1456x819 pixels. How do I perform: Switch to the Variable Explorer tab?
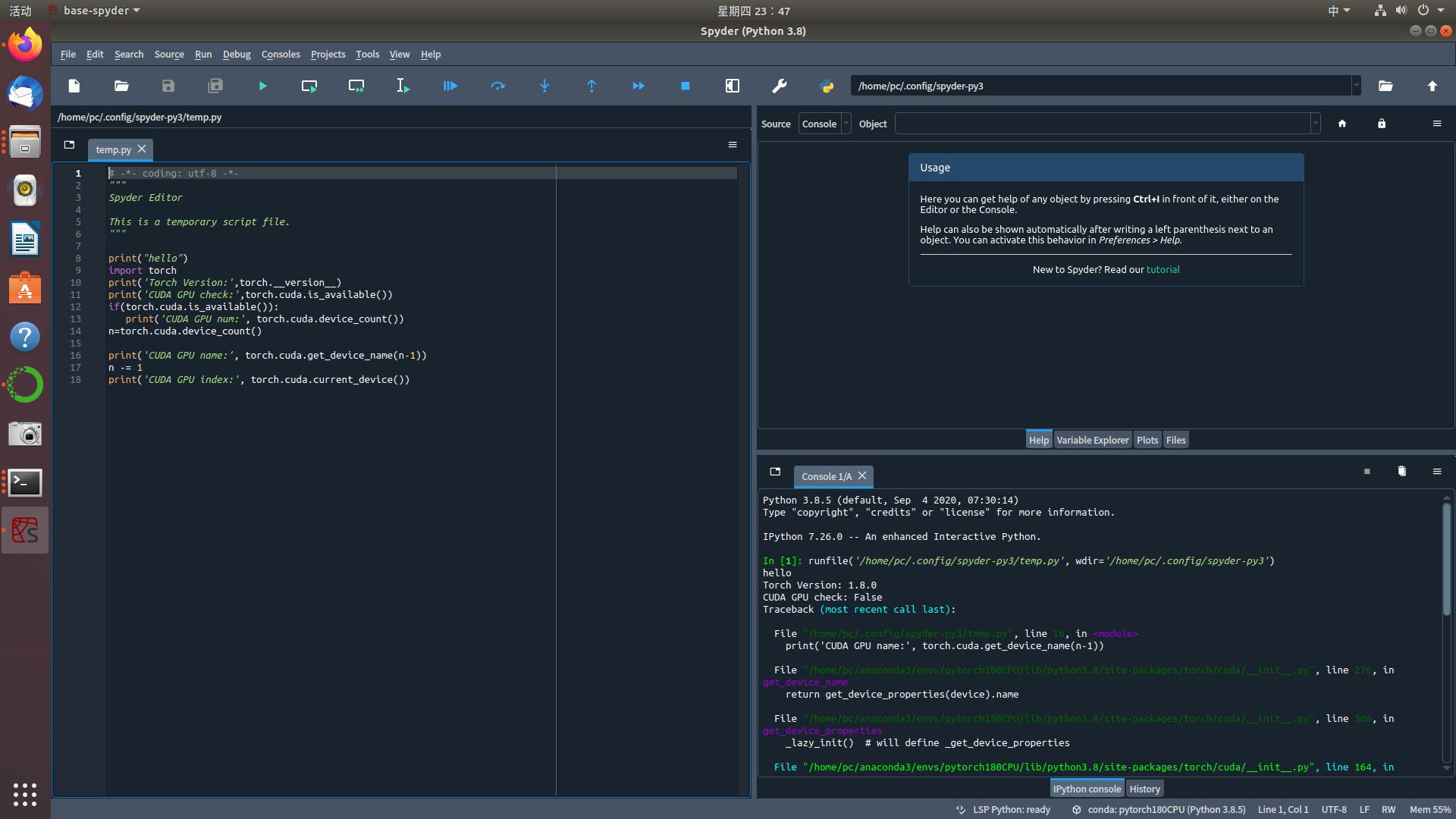(1091, 440)
